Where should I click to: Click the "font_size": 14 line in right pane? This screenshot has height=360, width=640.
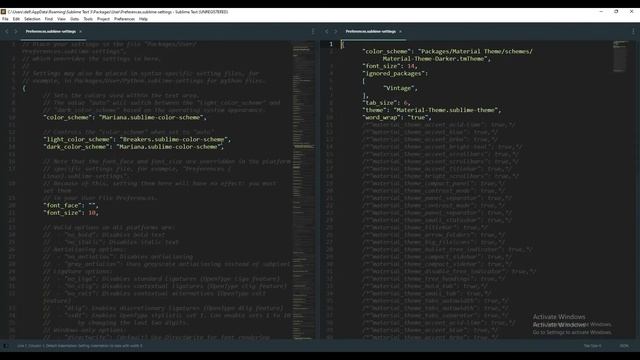(x=390, y=66)
